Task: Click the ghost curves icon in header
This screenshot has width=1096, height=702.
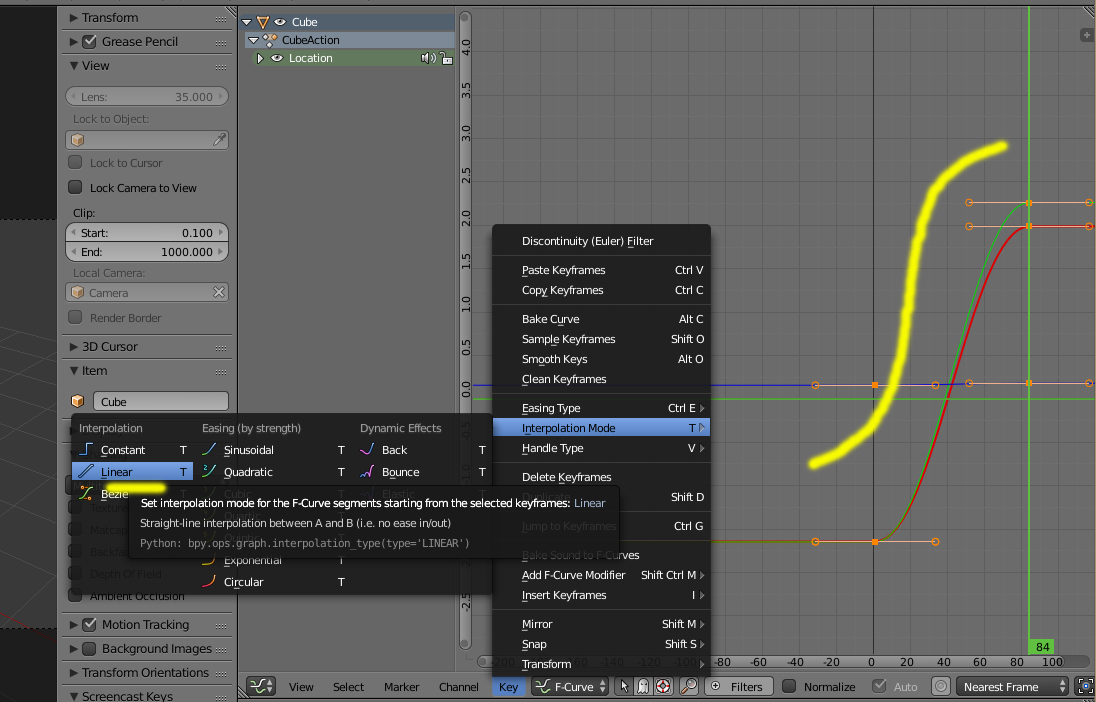Action: point(643,686)
